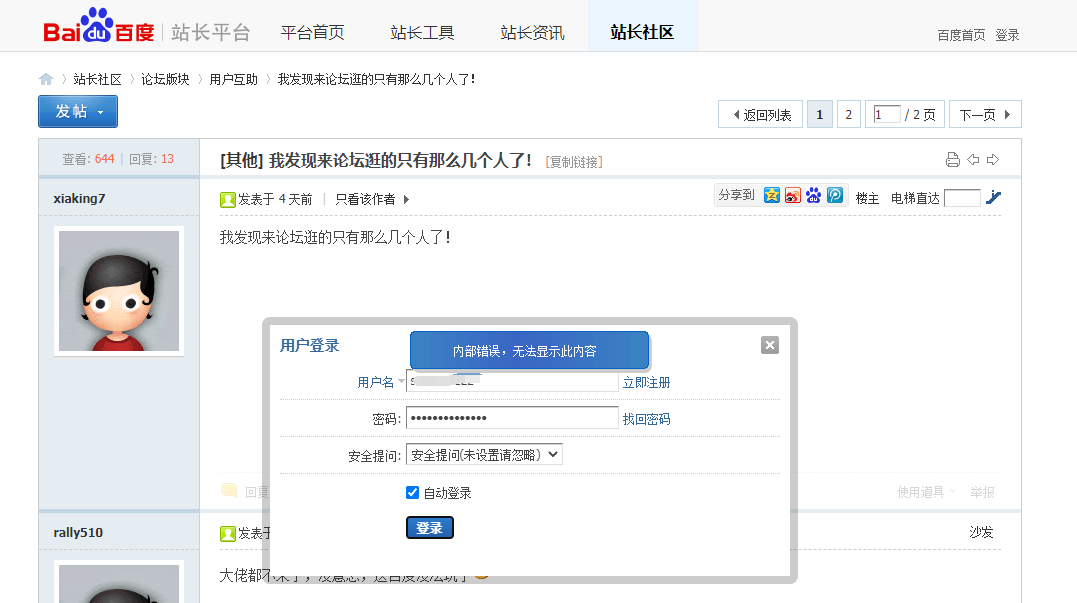Go to home via breadcrumb house icon
This screenshot has width=1077, height=603.
(46, 80)
